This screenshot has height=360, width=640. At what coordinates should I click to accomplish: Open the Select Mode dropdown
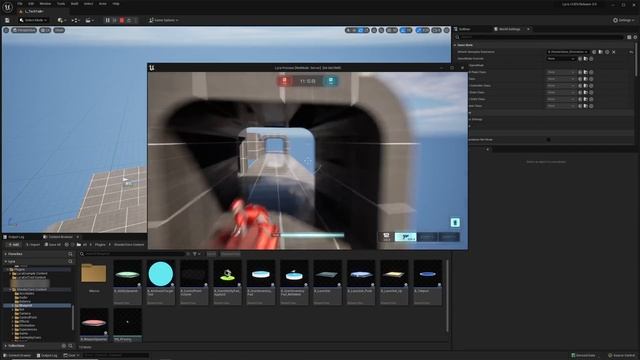pyautogui.click(x=33, y=20)
